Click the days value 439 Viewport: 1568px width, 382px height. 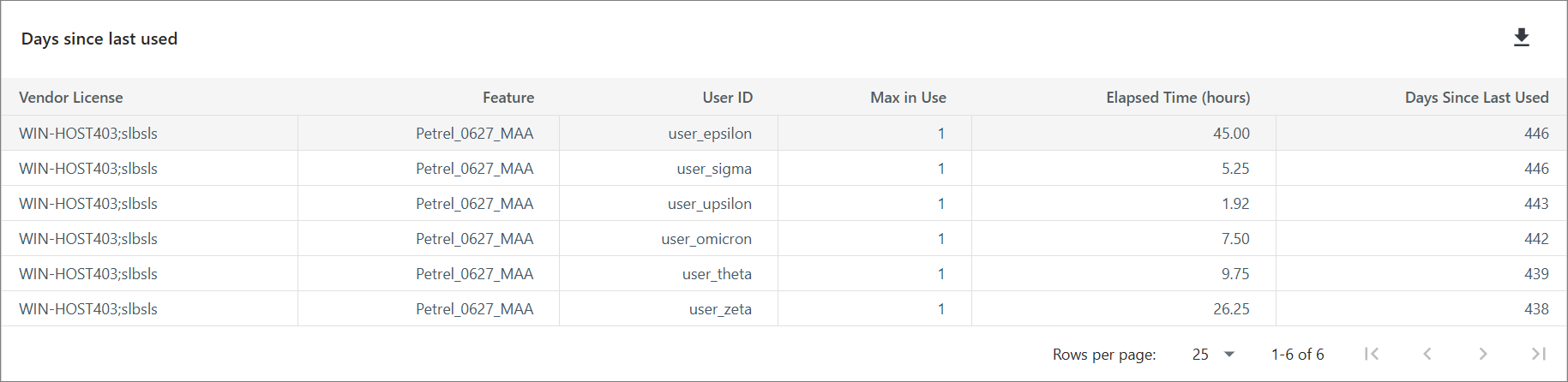tap(1536, 274)
